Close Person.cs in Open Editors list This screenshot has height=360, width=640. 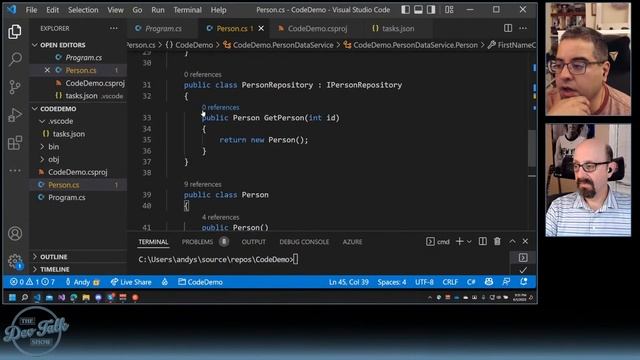47,70
